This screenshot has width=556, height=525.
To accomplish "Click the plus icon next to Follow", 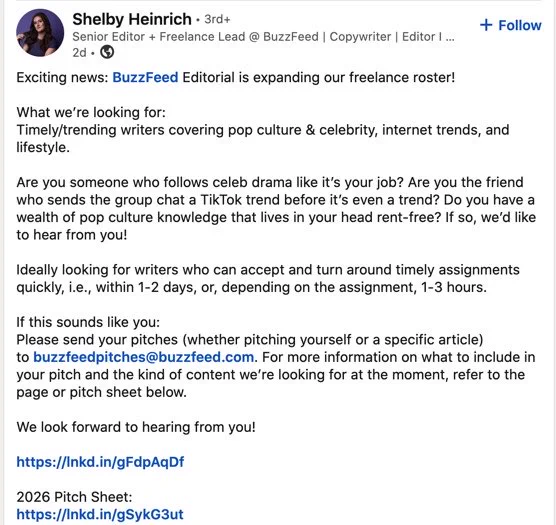I will click(x=486, y=25).
